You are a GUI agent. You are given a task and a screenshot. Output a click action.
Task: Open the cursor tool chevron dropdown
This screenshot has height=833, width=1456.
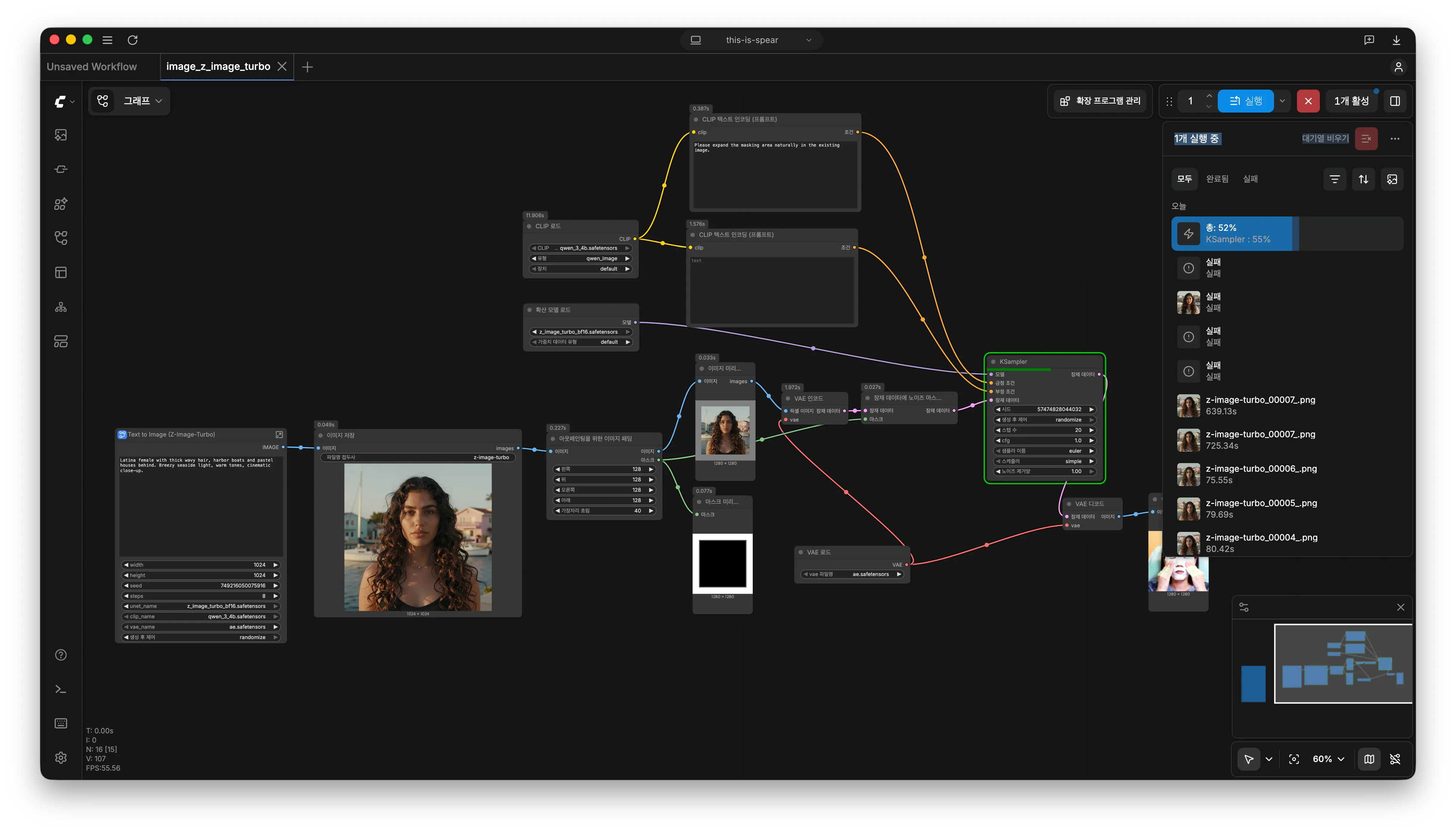coord(1269,759)
